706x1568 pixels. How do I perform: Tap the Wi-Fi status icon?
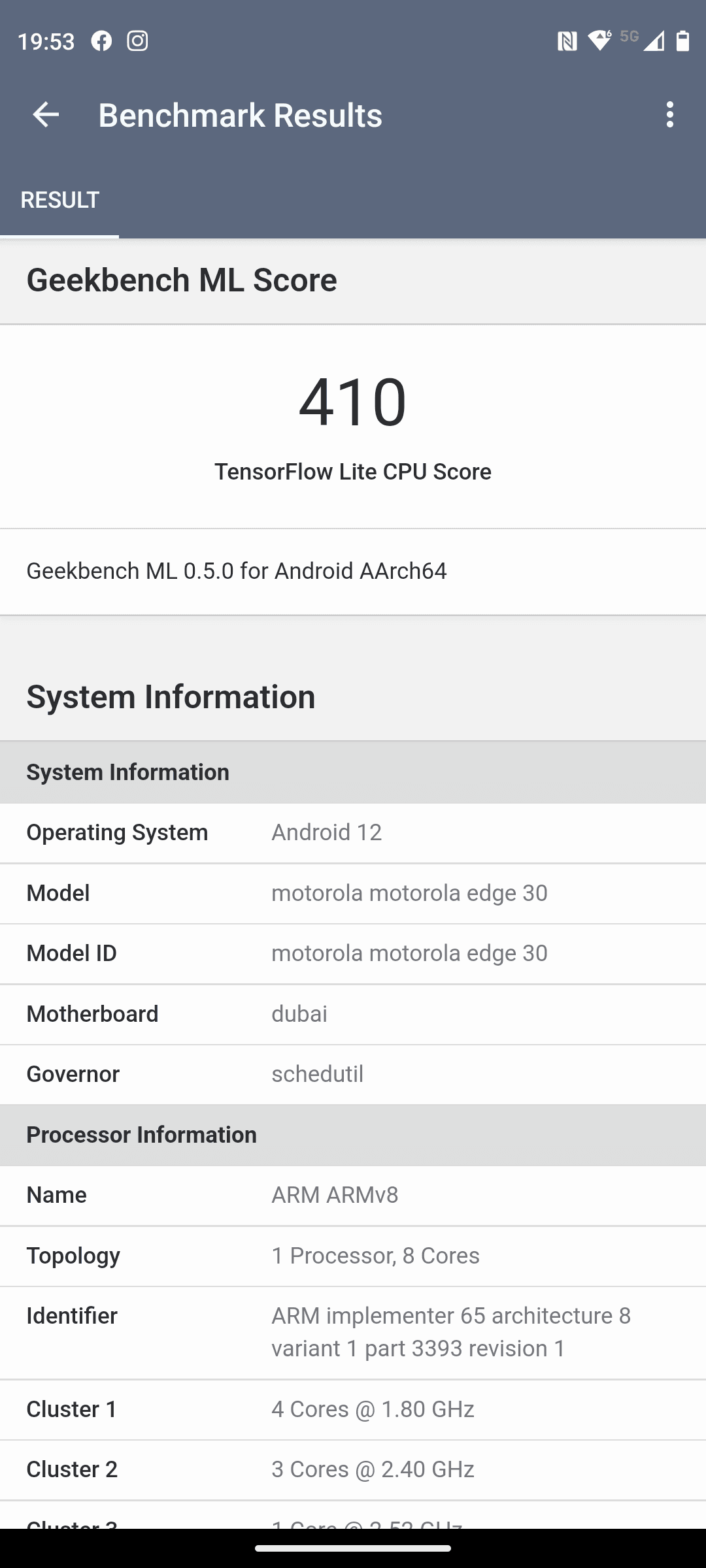coord(599,41)
